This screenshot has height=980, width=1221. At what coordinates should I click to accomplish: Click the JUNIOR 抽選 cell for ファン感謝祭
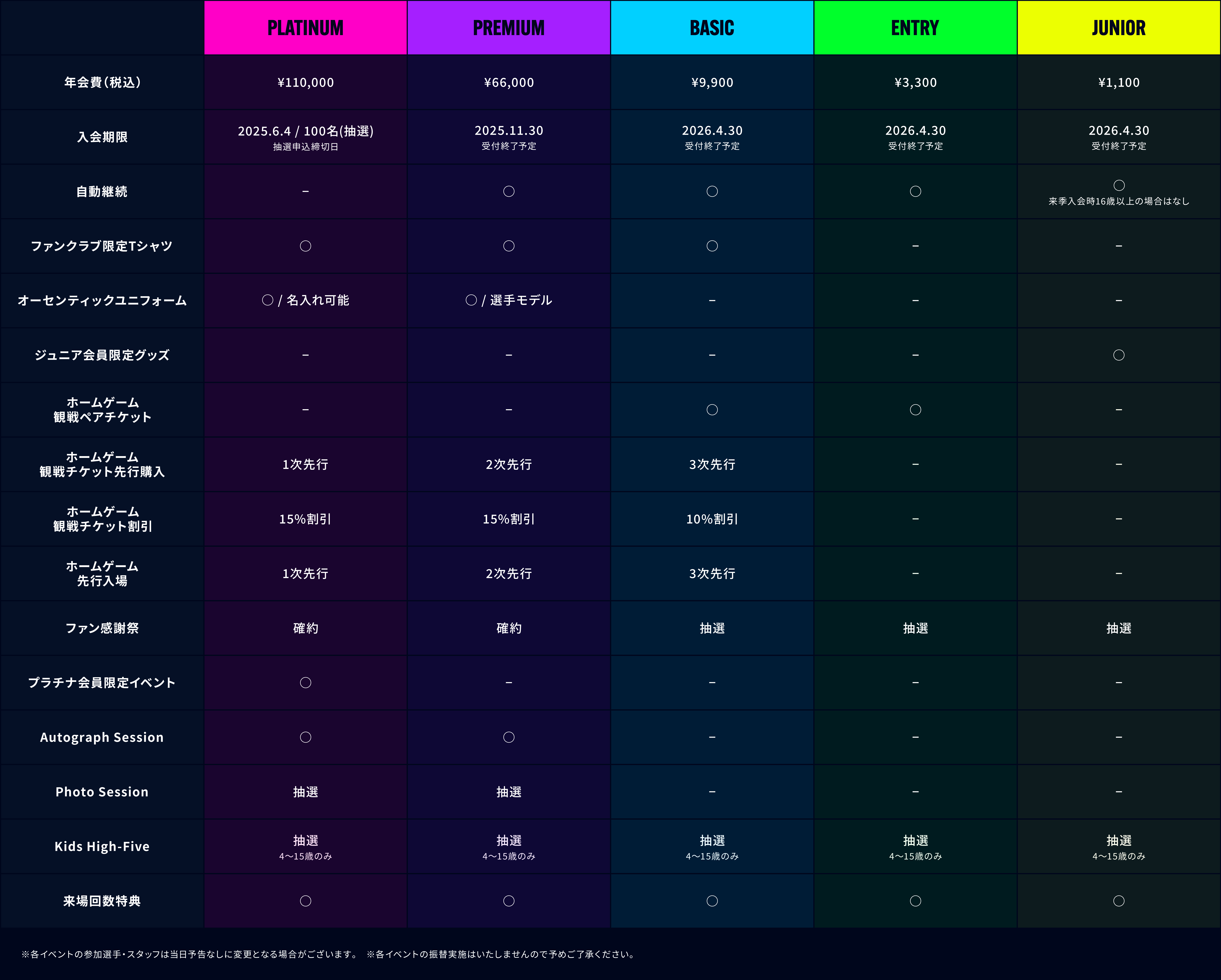coord(1119,628)
